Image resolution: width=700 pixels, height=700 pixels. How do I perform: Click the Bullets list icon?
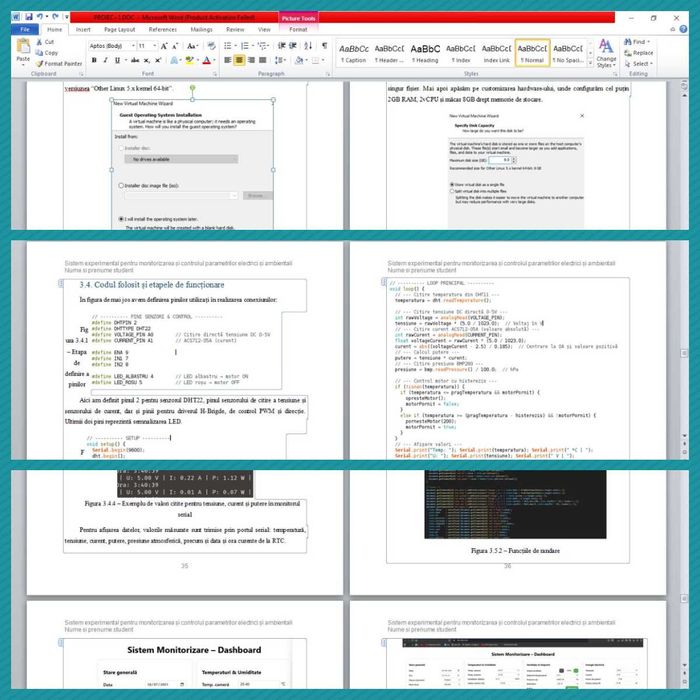click(x=228, y=46)
